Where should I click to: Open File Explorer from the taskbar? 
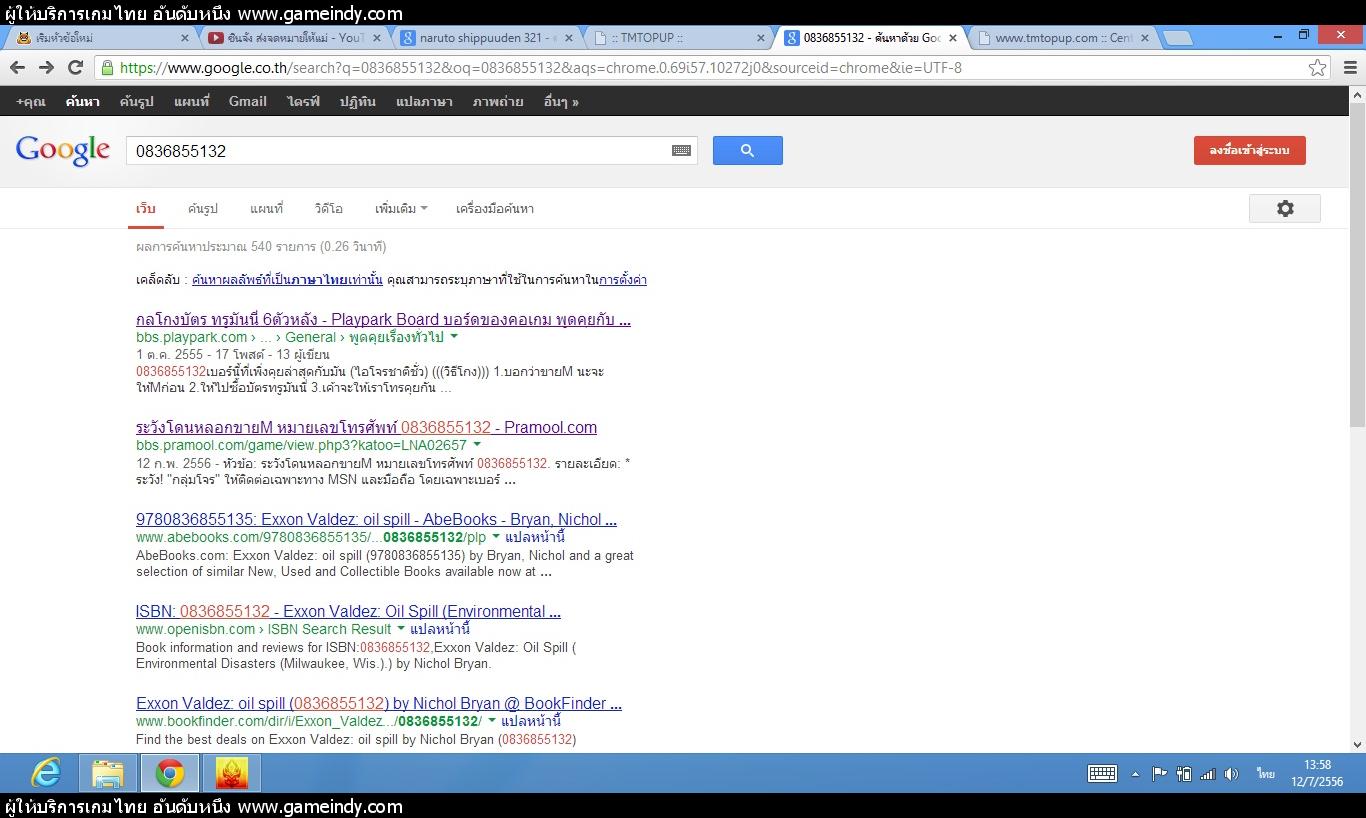(x=108, y=773)
